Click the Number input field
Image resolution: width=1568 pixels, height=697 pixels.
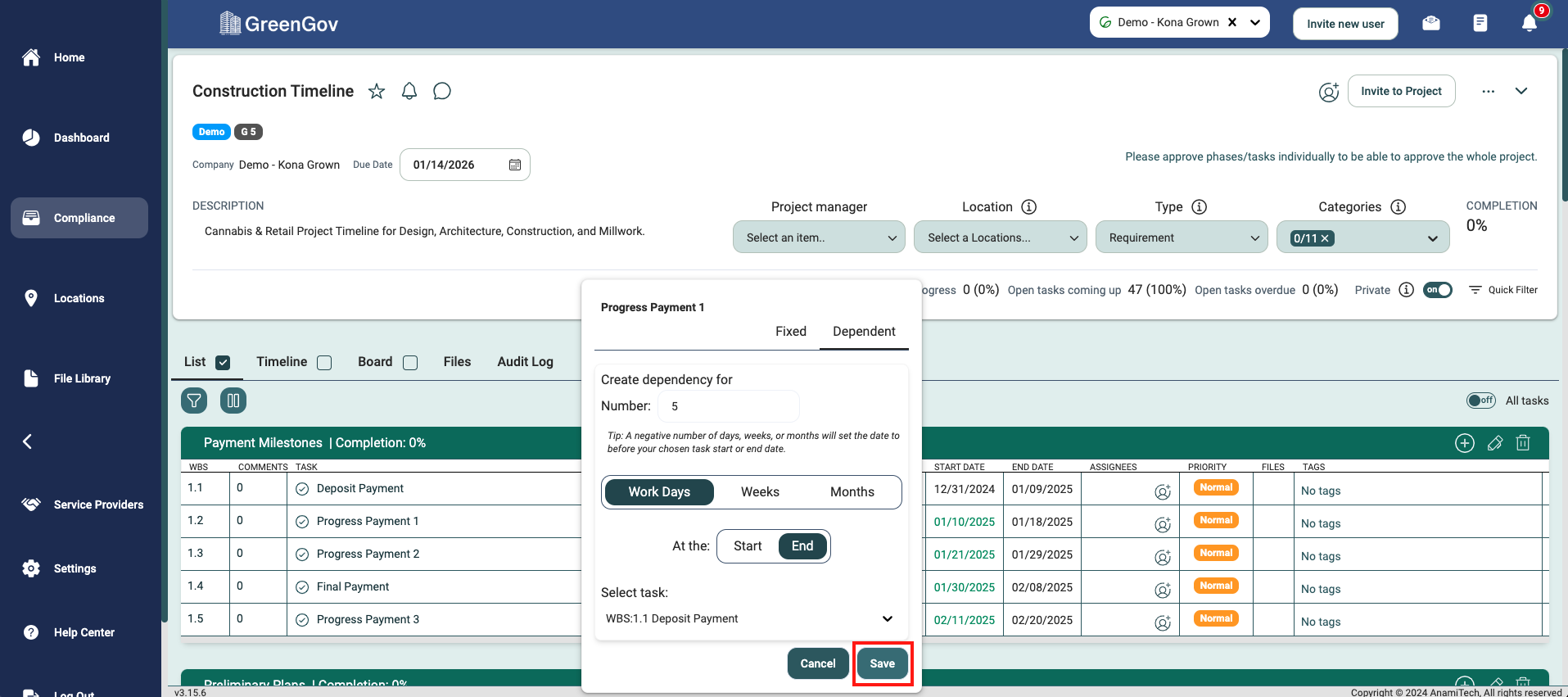pyautogui.click(x=729, y=406)
